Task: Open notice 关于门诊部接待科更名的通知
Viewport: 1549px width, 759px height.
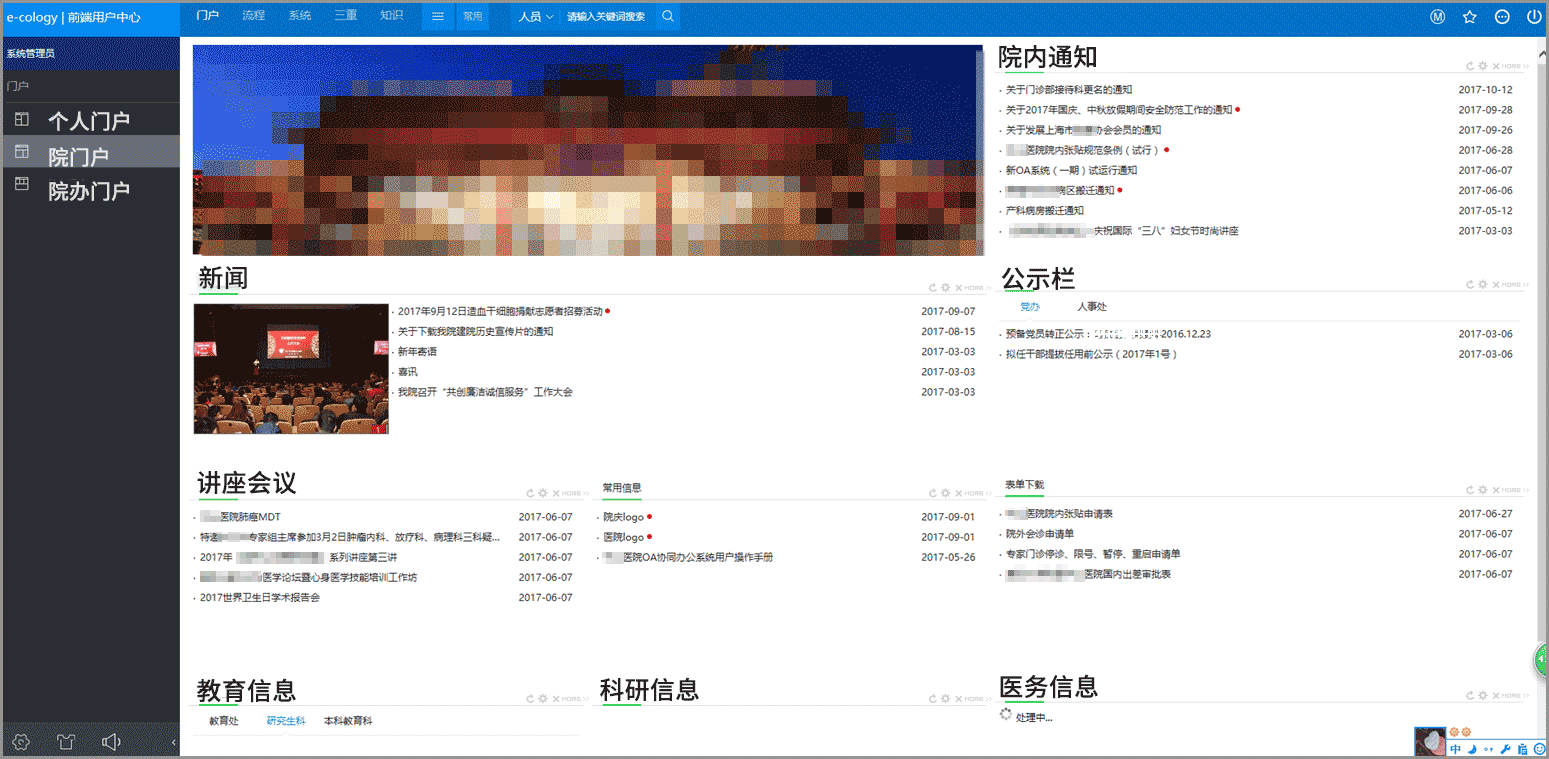Action: (x=1069, y=90)
